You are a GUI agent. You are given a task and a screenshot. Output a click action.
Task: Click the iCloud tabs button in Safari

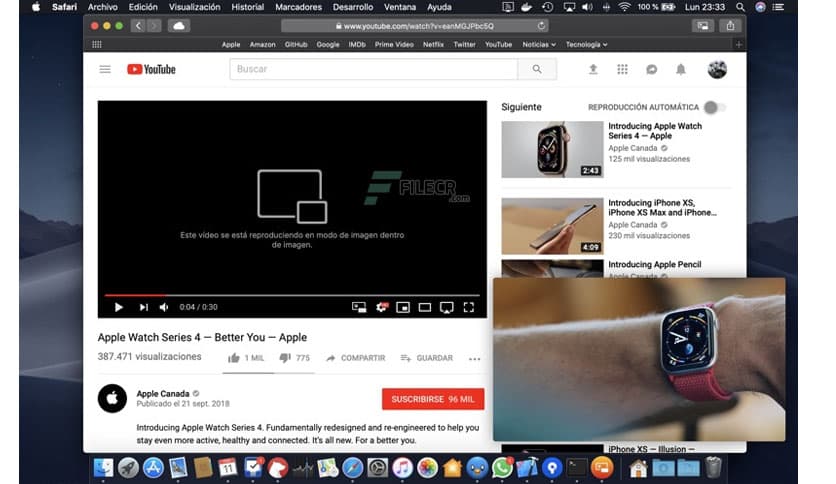pyautogui.click(x=179, y=26)
